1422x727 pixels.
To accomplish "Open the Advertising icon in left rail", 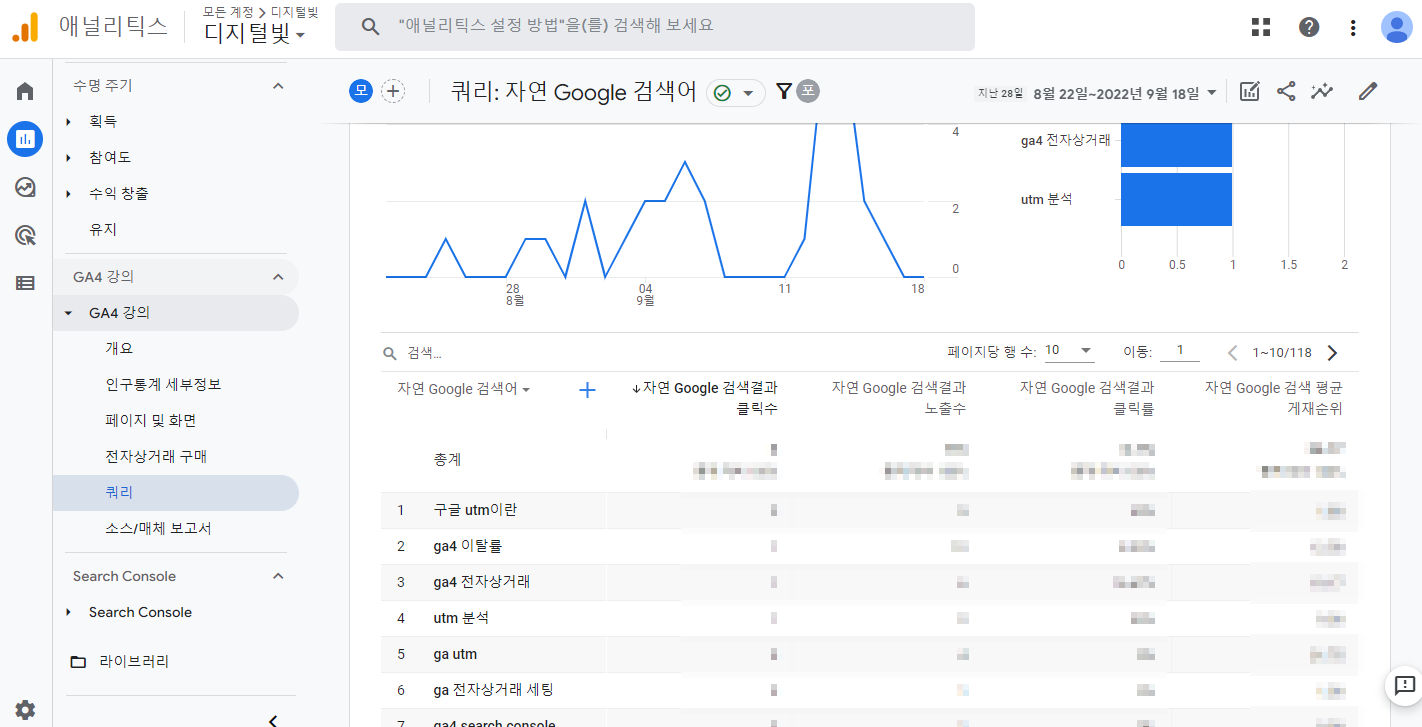I will (x=25, y=235).
